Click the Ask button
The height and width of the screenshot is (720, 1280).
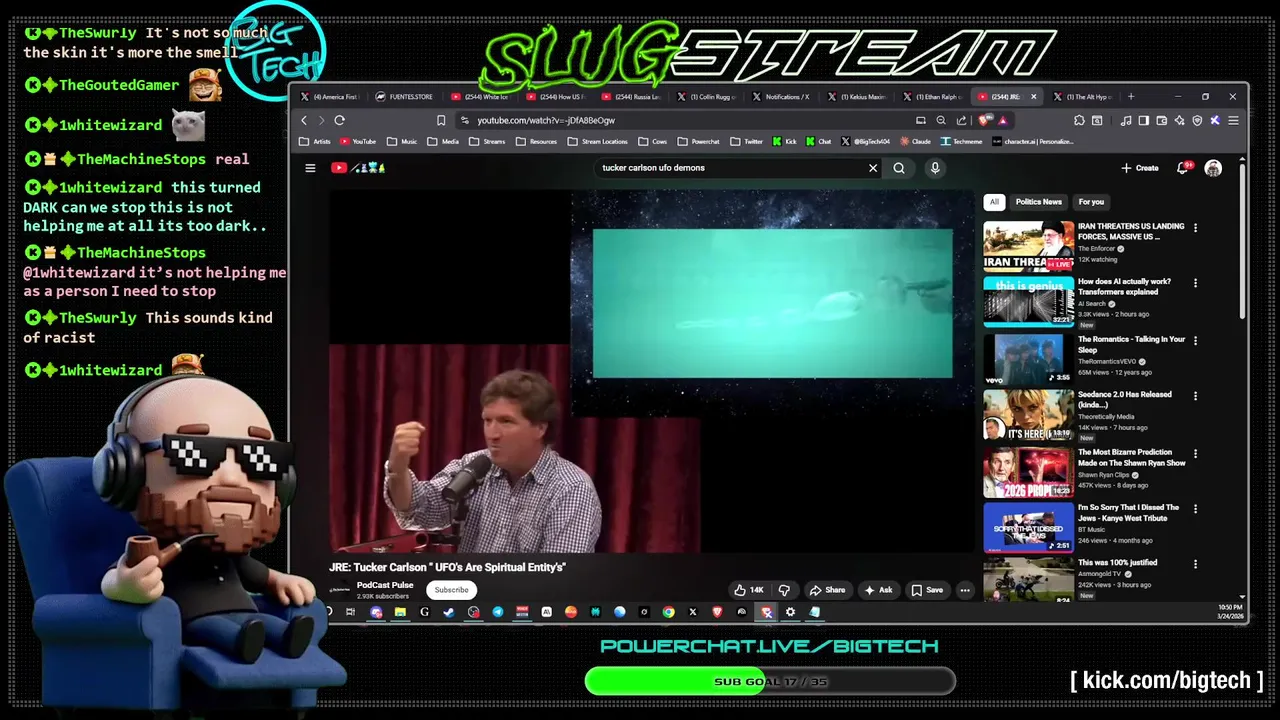click(879, 590)
